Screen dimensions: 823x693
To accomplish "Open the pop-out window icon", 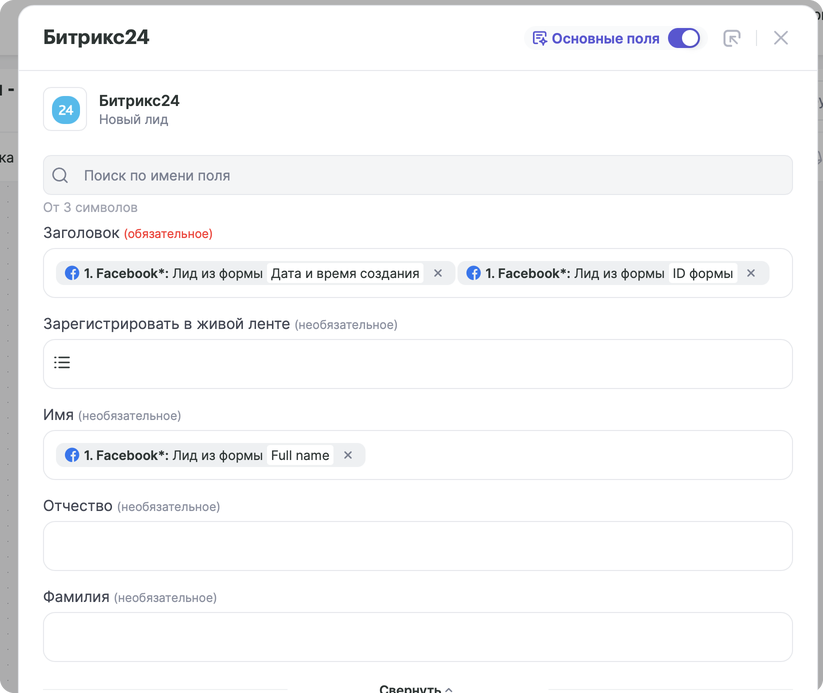I will tap(732, 38).
